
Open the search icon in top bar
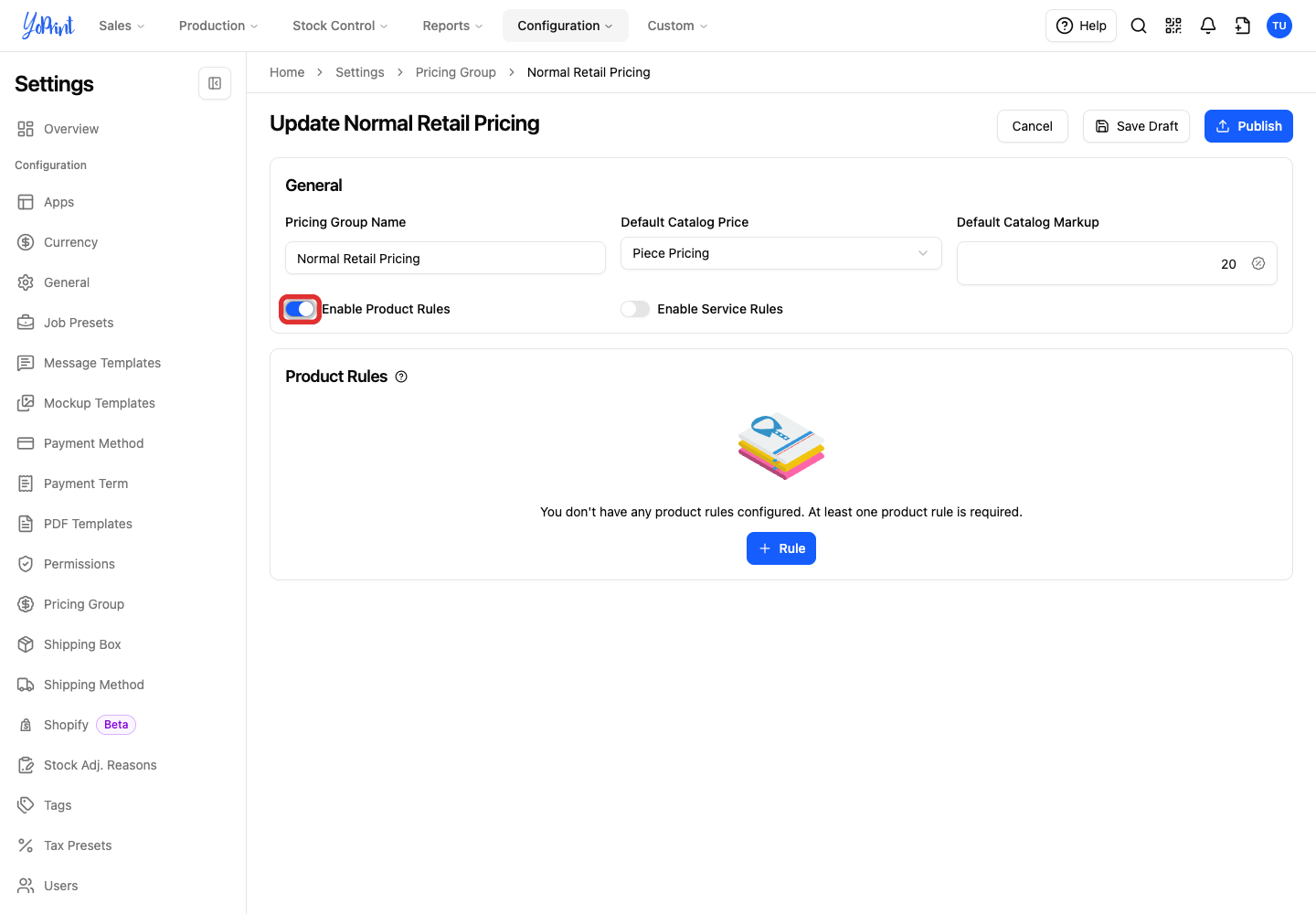(x=1139, y=26)
